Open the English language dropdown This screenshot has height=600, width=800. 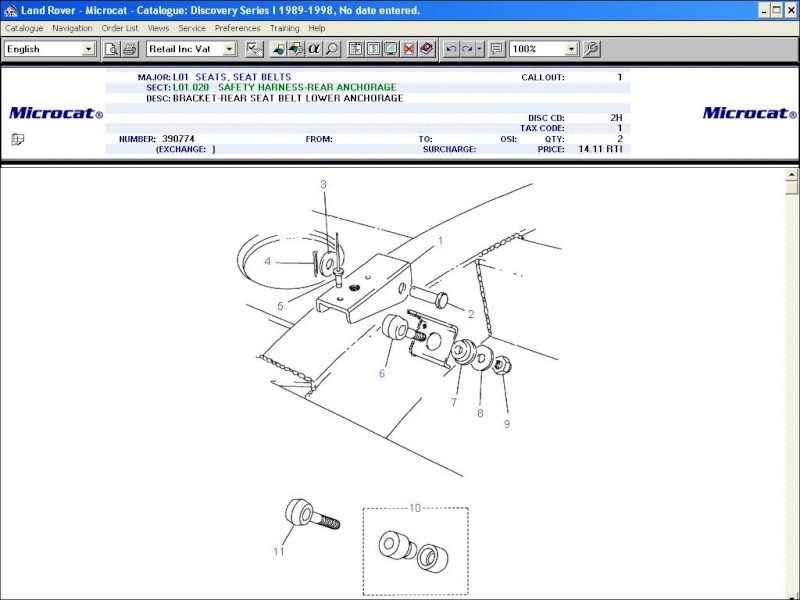tap(88, 49)
